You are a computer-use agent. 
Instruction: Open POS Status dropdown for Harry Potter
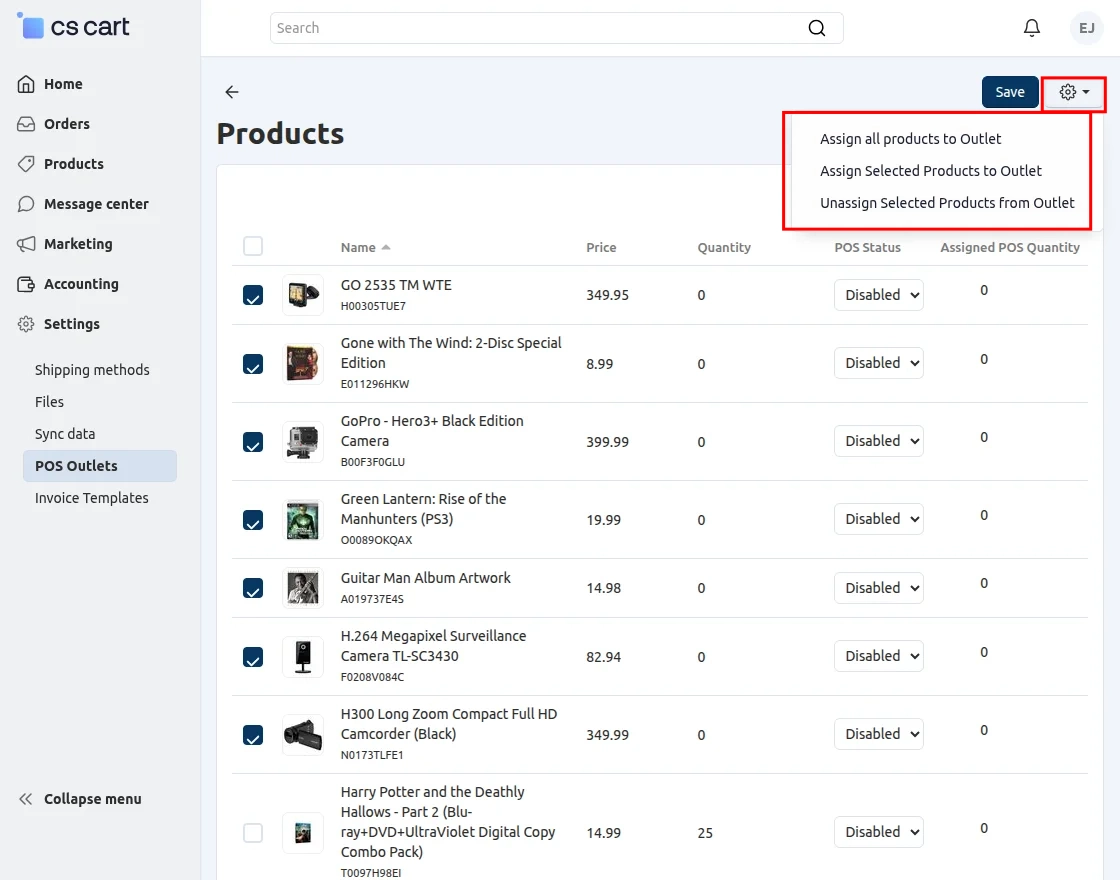[879, 832]
